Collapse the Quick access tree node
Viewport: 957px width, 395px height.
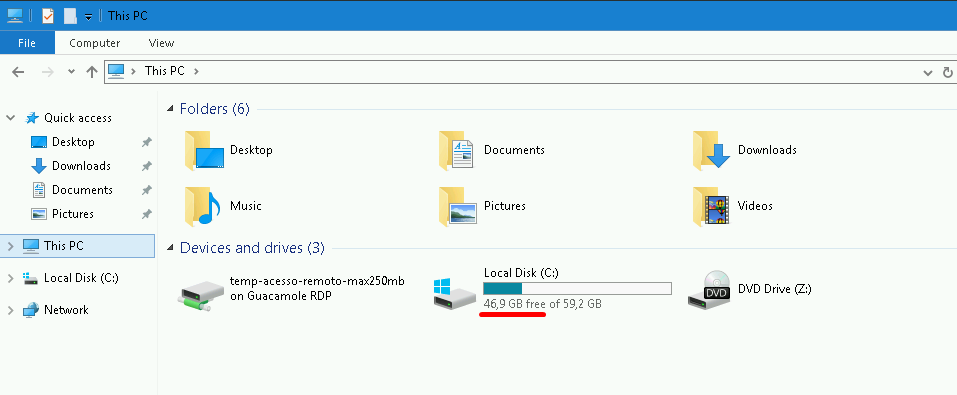point(10,118)
